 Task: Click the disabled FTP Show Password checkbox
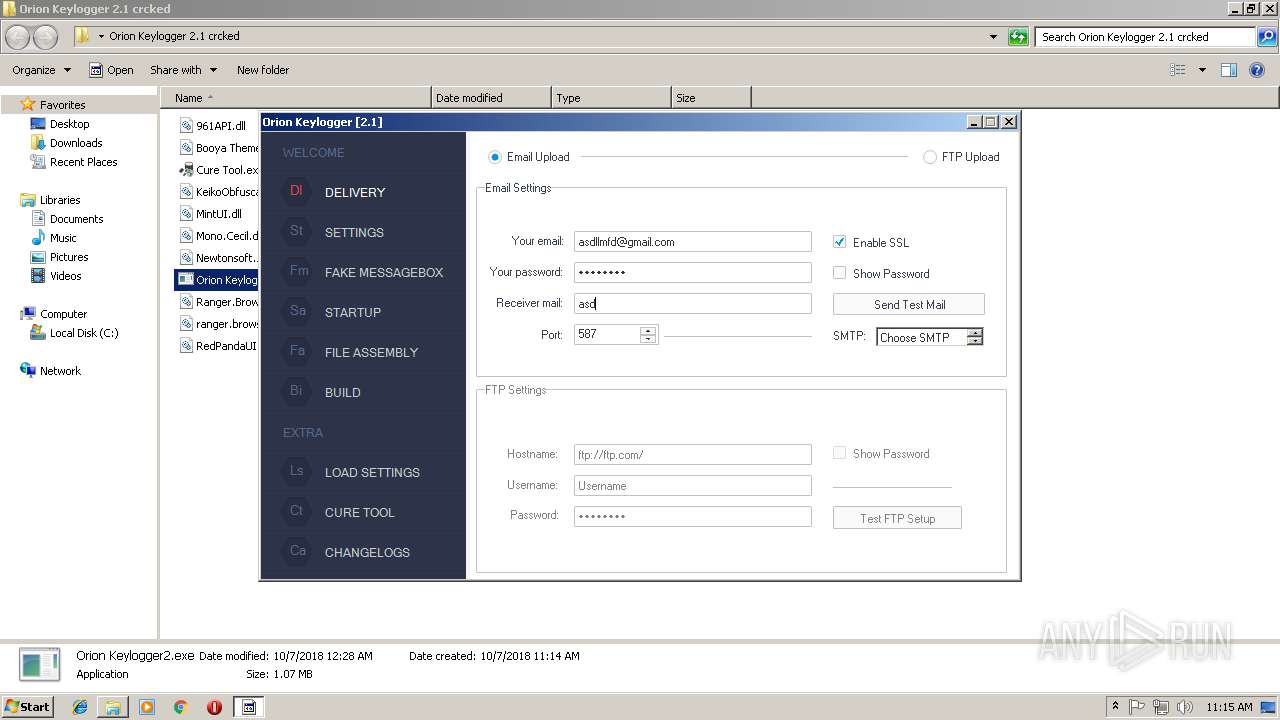pyautogui.click(x=840, y=453)
